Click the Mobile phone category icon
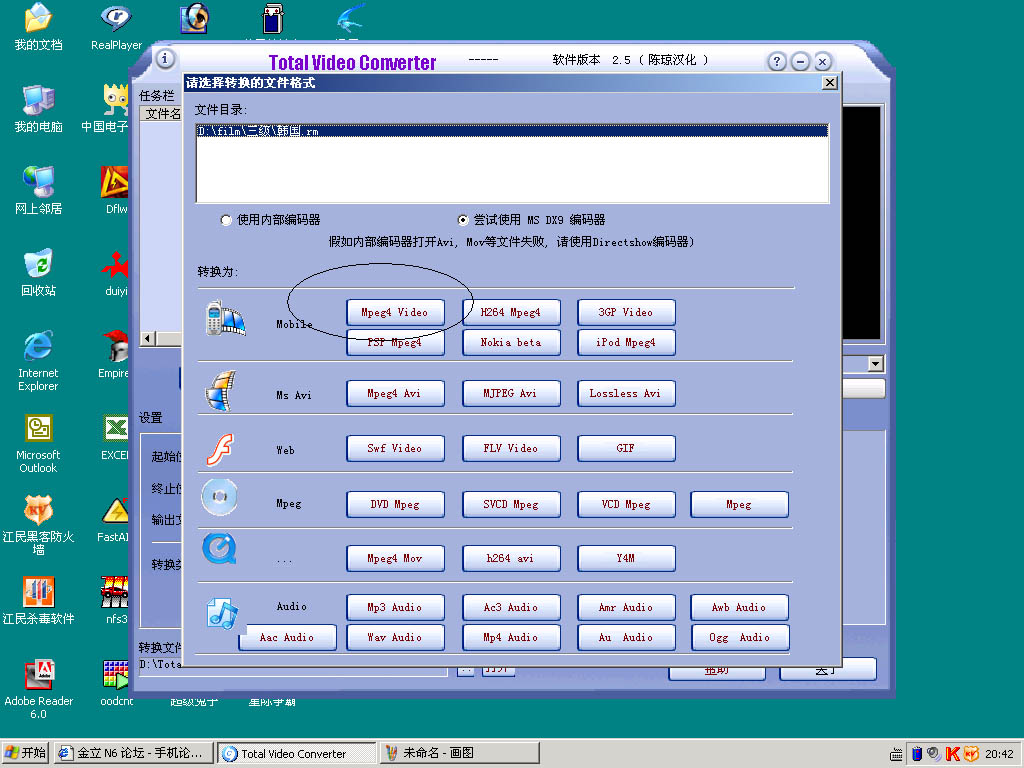The width and height of the screenshot is (1024, 768). [x=225, y=319]
